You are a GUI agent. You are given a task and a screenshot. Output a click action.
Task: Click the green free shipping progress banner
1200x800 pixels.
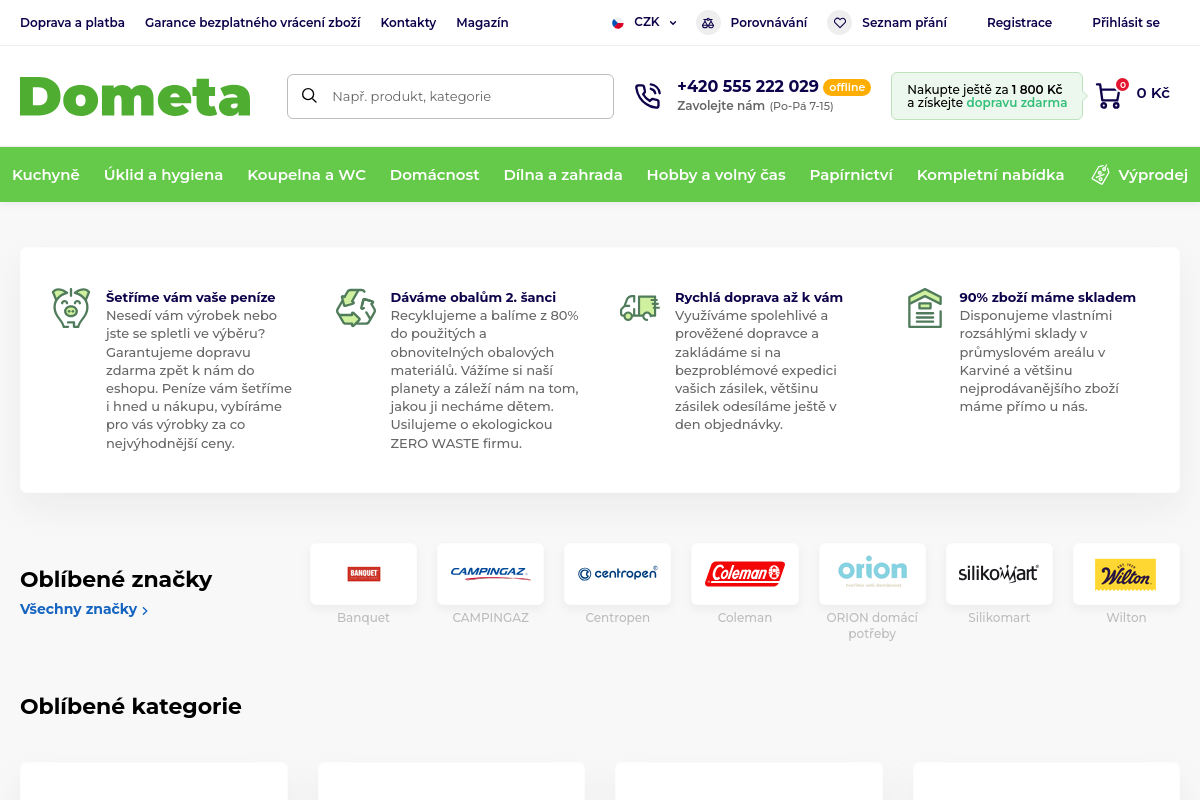[x=986, y=96]
